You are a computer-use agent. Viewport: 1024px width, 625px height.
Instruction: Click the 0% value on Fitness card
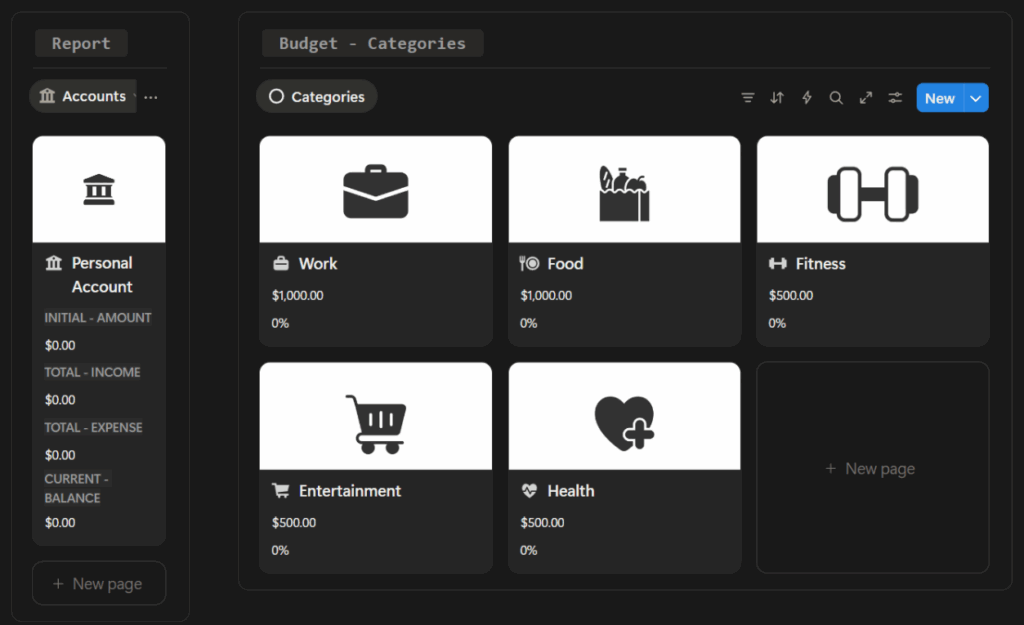click(x=777, y=323)
